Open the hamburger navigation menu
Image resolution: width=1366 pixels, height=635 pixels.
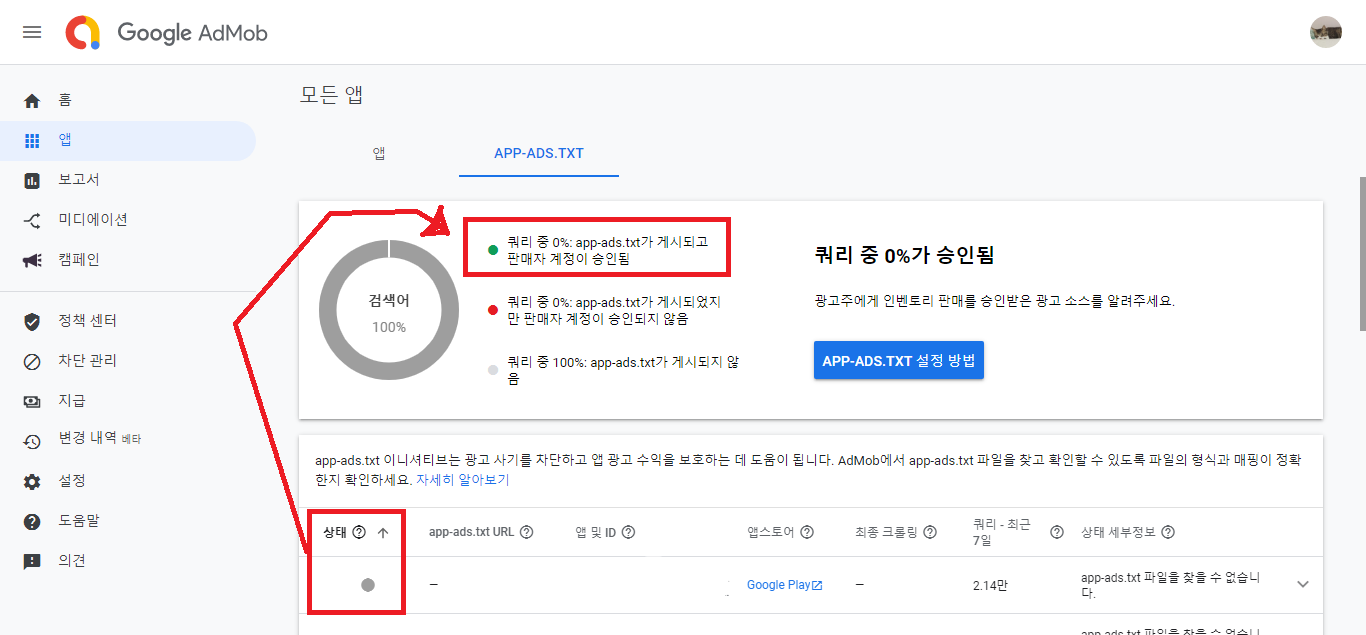click(32, 32)
